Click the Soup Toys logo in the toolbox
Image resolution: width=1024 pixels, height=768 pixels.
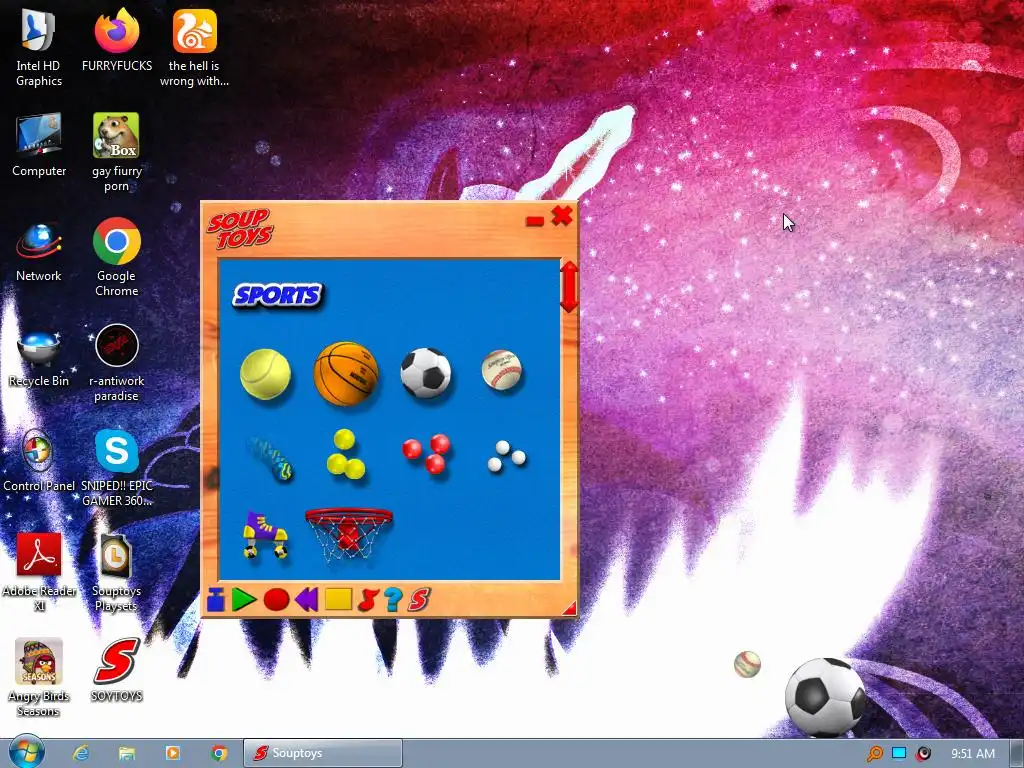[240, 229]
